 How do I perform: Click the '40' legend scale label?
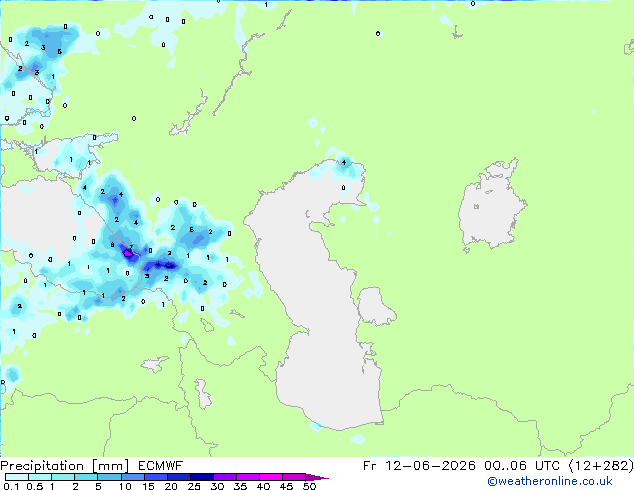click(x=263, y=486)
